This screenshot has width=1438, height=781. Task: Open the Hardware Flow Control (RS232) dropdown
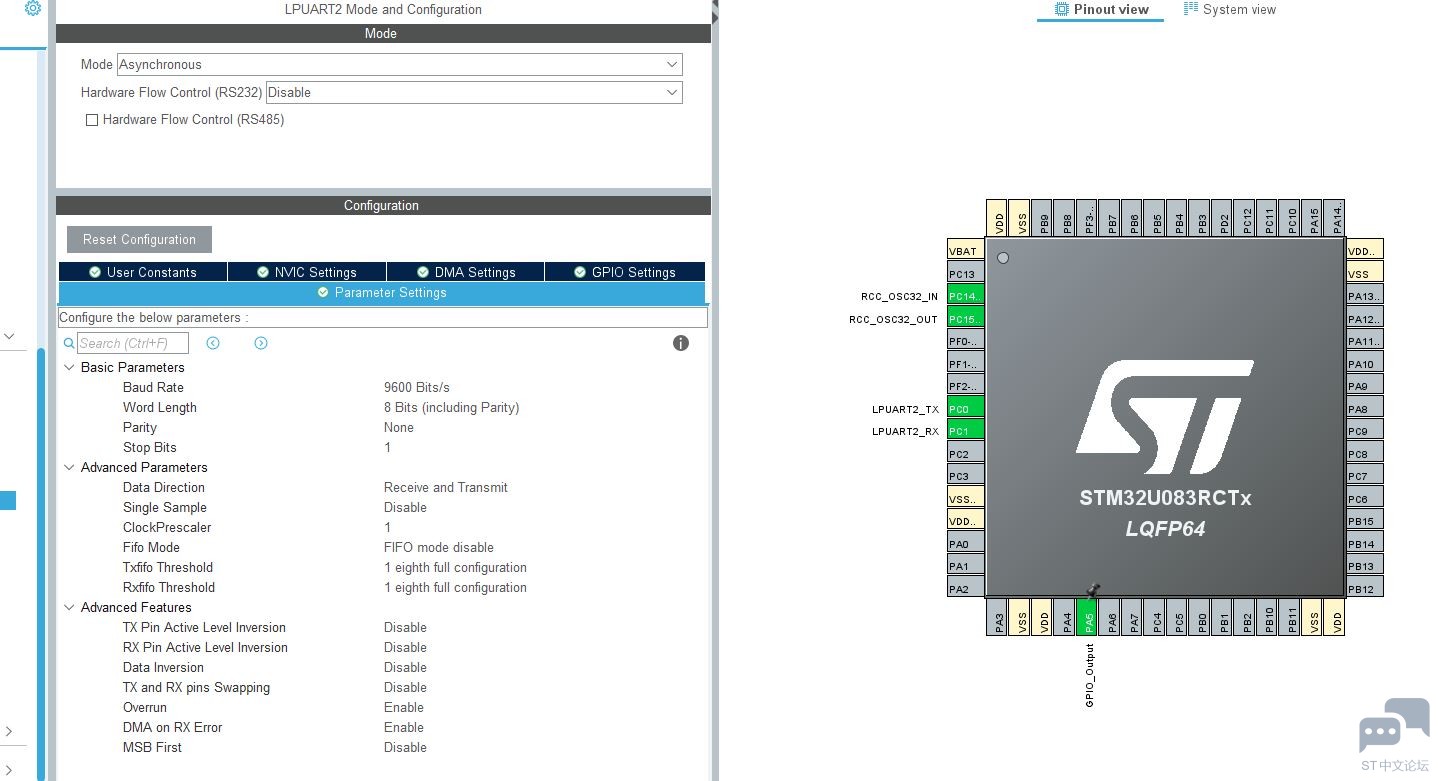pos(474,92)
